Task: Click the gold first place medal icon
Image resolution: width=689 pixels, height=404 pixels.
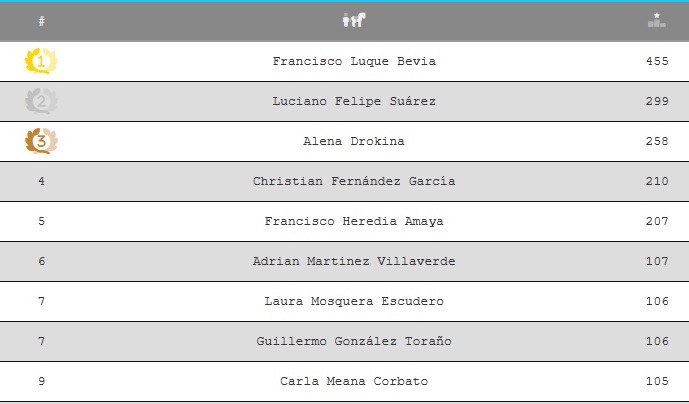Action: click(x=41, y=62)
